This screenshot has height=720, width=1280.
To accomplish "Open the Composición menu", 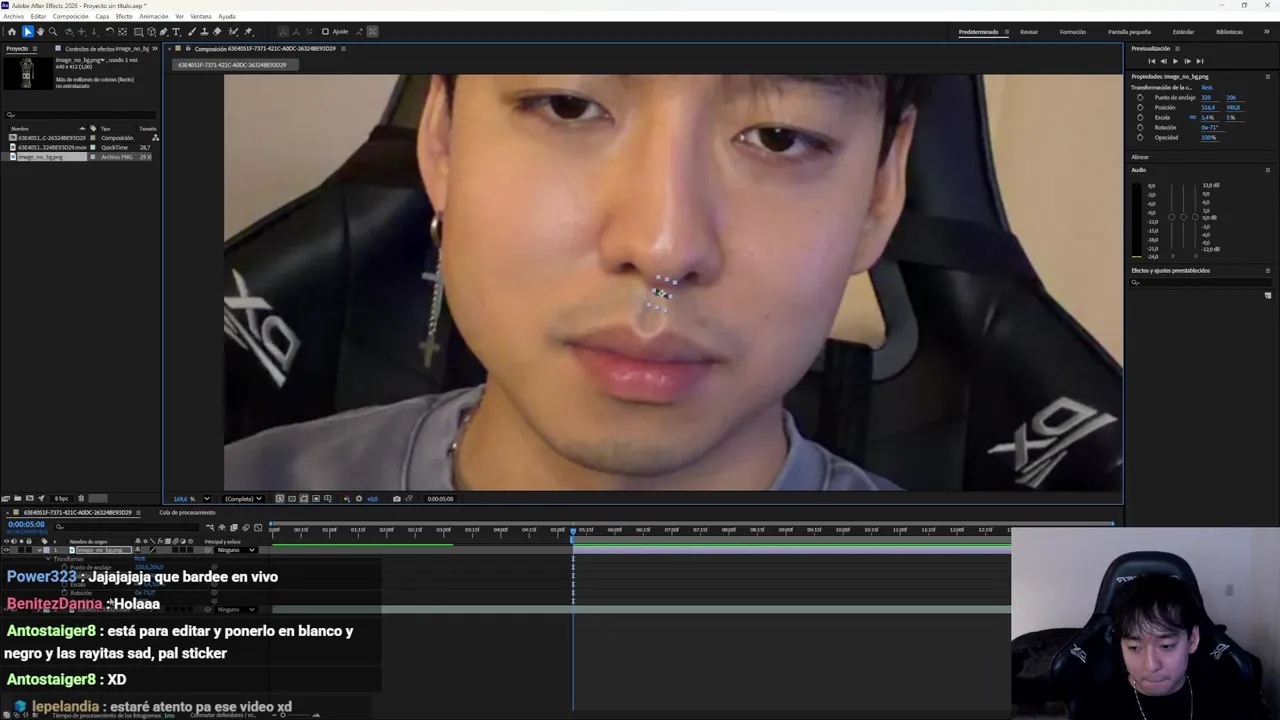I will pyautogui.click(x=70, y=16).
